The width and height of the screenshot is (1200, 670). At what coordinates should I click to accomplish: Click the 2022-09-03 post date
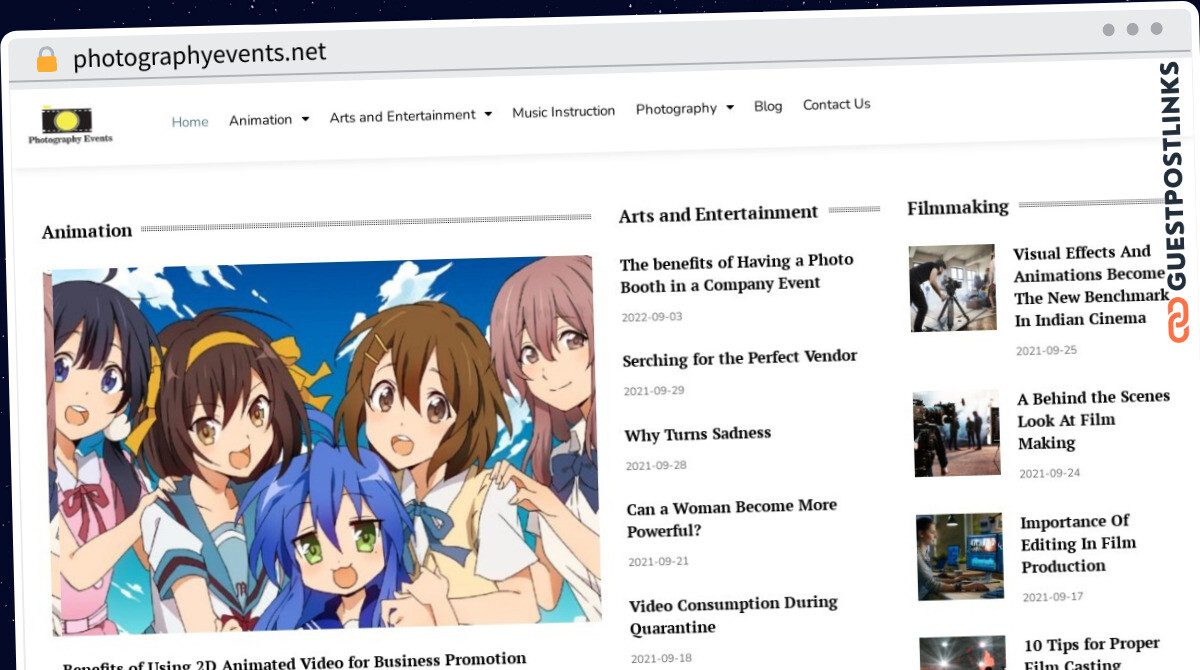point(651,317)
